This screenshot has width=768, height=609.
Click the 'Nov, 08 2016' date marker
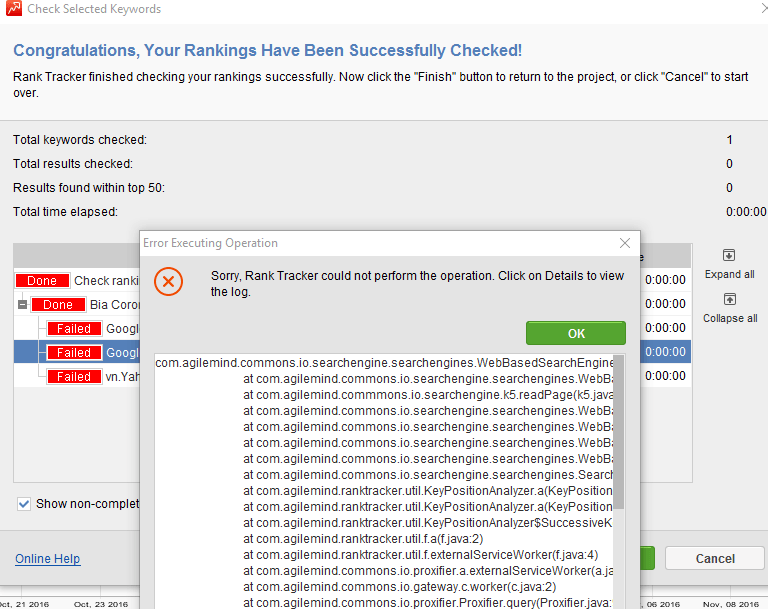click(730, 604)
